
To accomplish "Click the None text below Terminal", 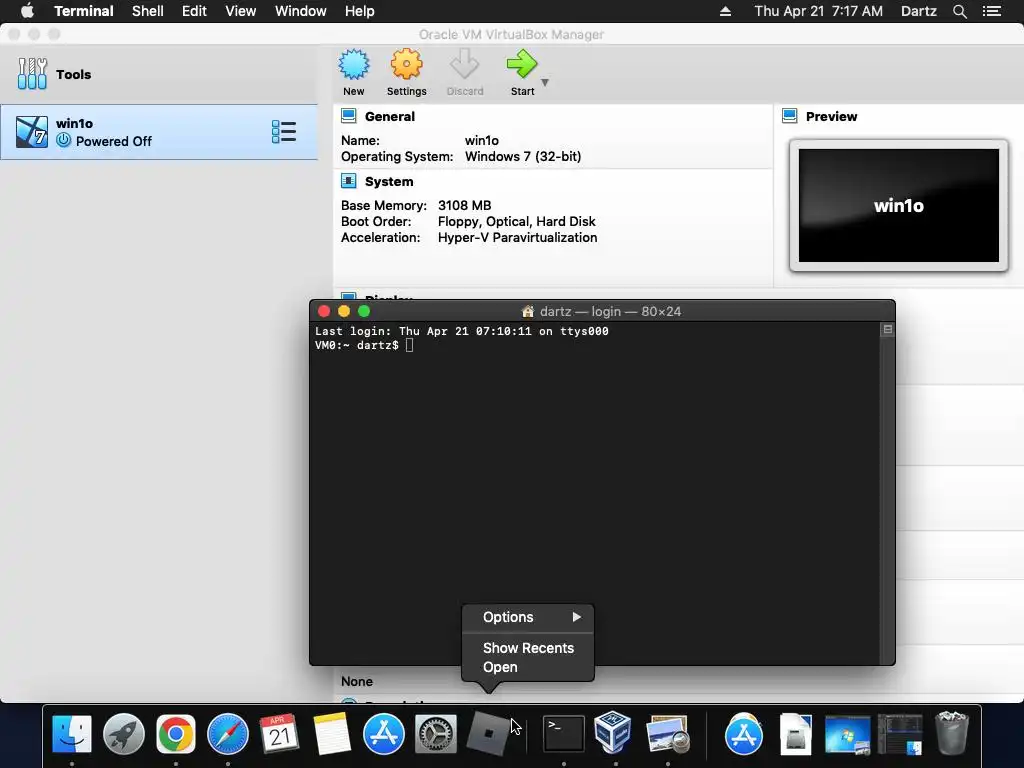I will click(357, 681).
